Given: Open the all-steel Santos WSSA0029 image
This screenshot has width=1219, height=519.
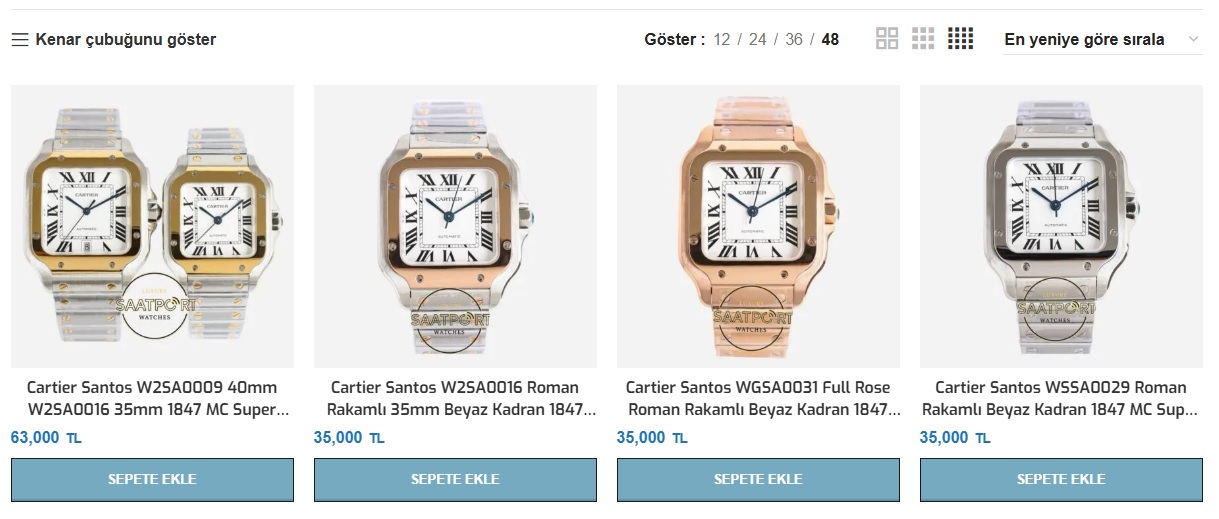Looking at the screenshot, I should pyautogui.click(x=1061, y=226).
